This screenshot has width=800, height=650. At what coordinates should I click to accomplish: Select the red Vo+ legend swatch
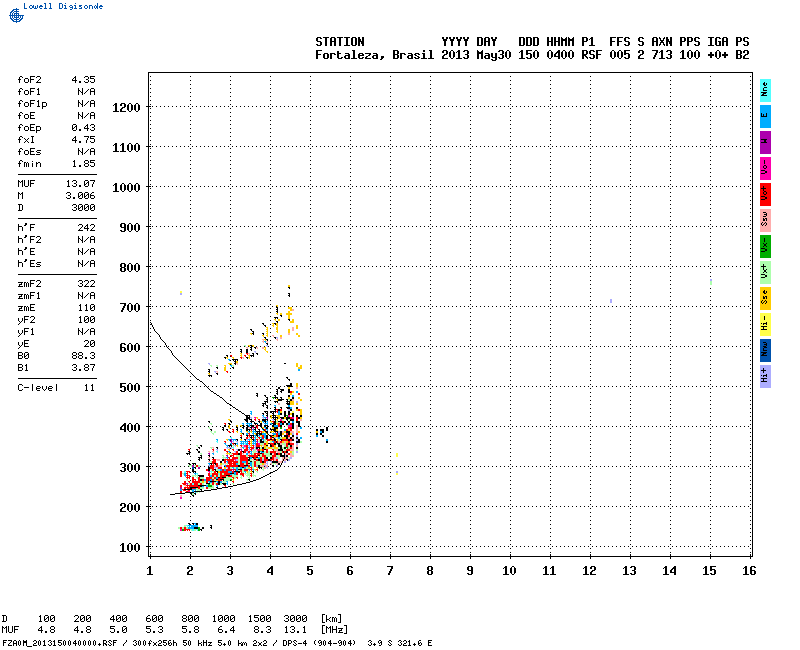(765, 194)
